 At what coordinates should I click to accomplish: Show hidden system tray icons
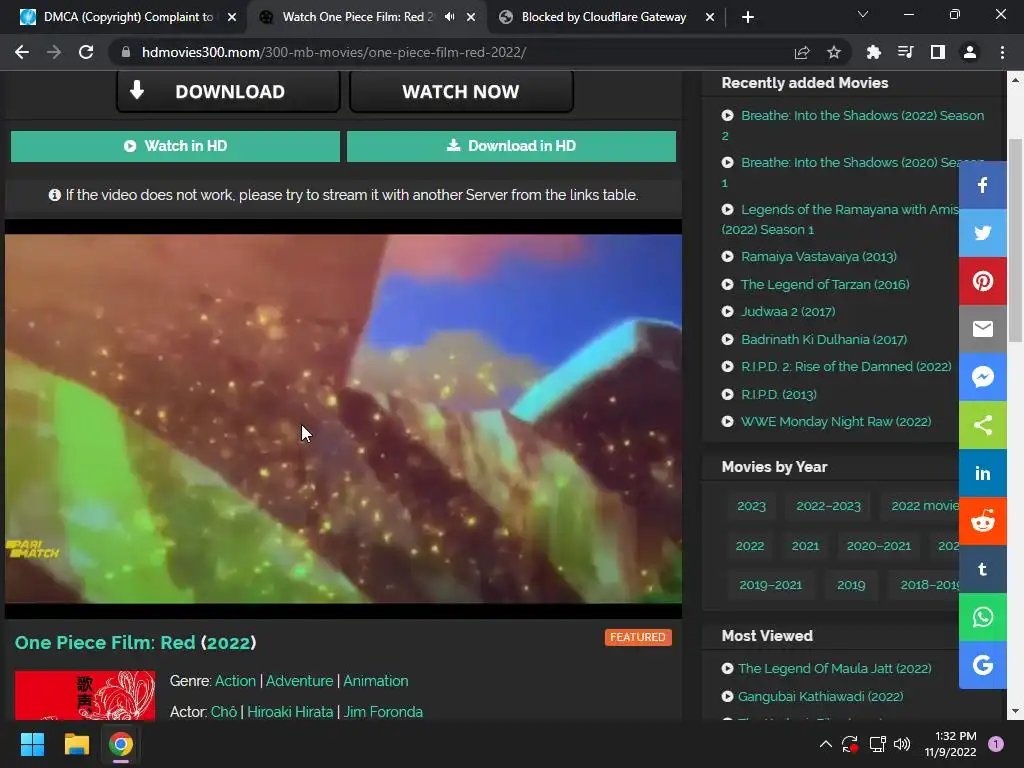(825, 744)
